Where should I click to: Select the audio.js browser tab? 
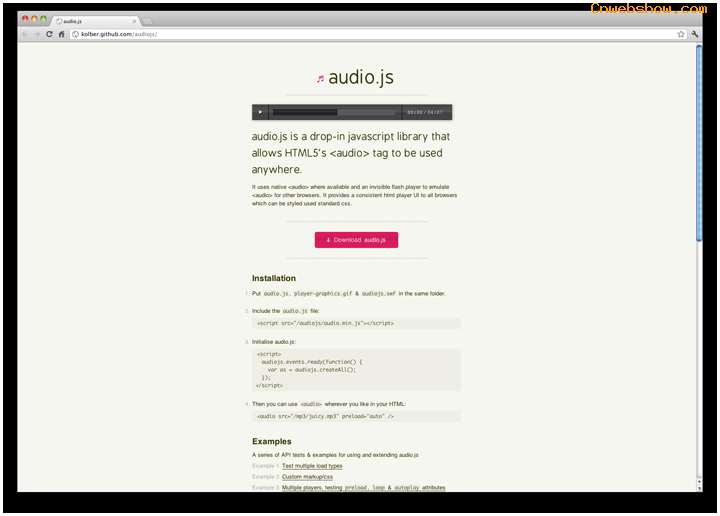96,21
